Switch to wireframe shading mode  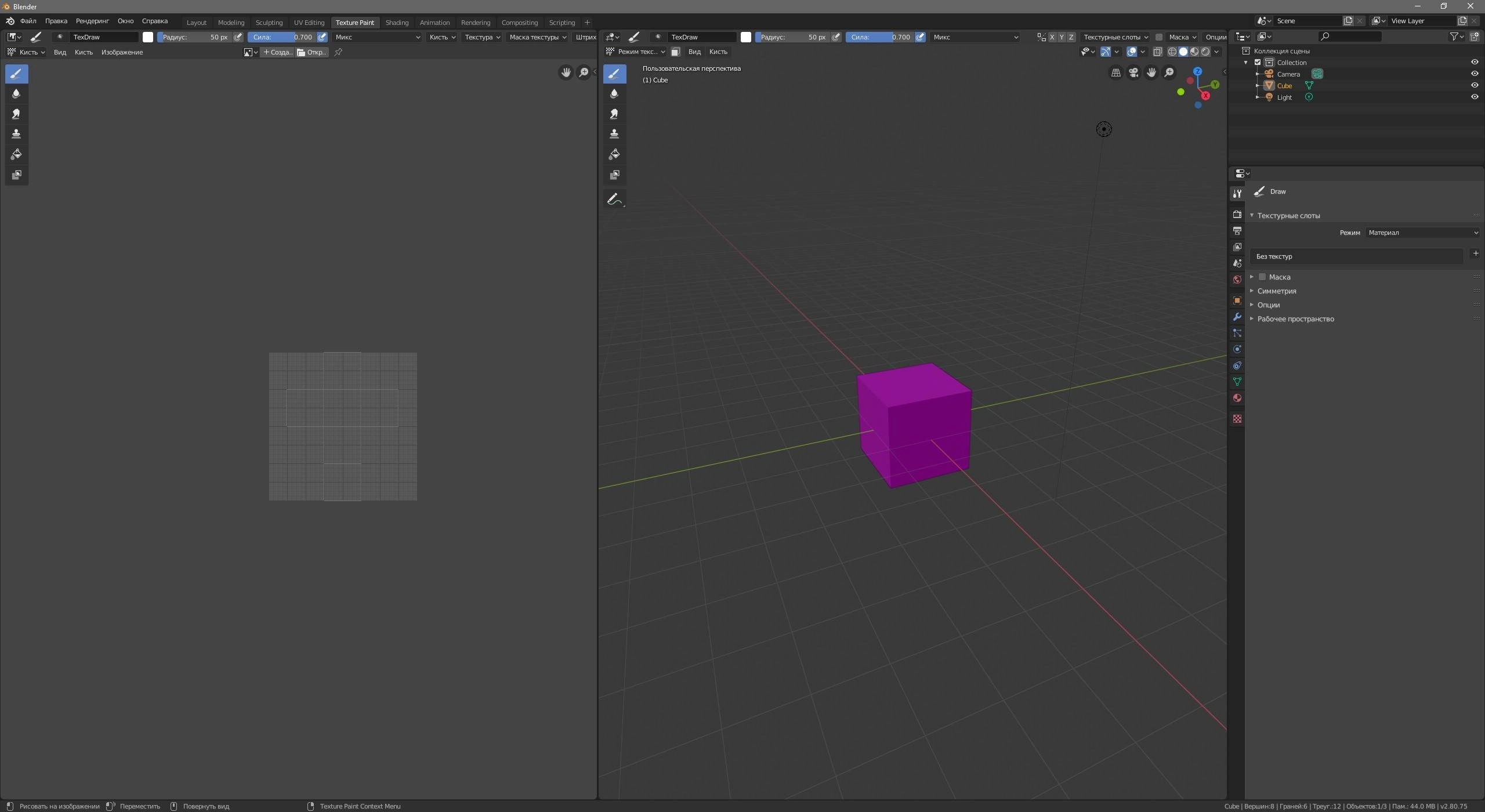(1172, 52)
